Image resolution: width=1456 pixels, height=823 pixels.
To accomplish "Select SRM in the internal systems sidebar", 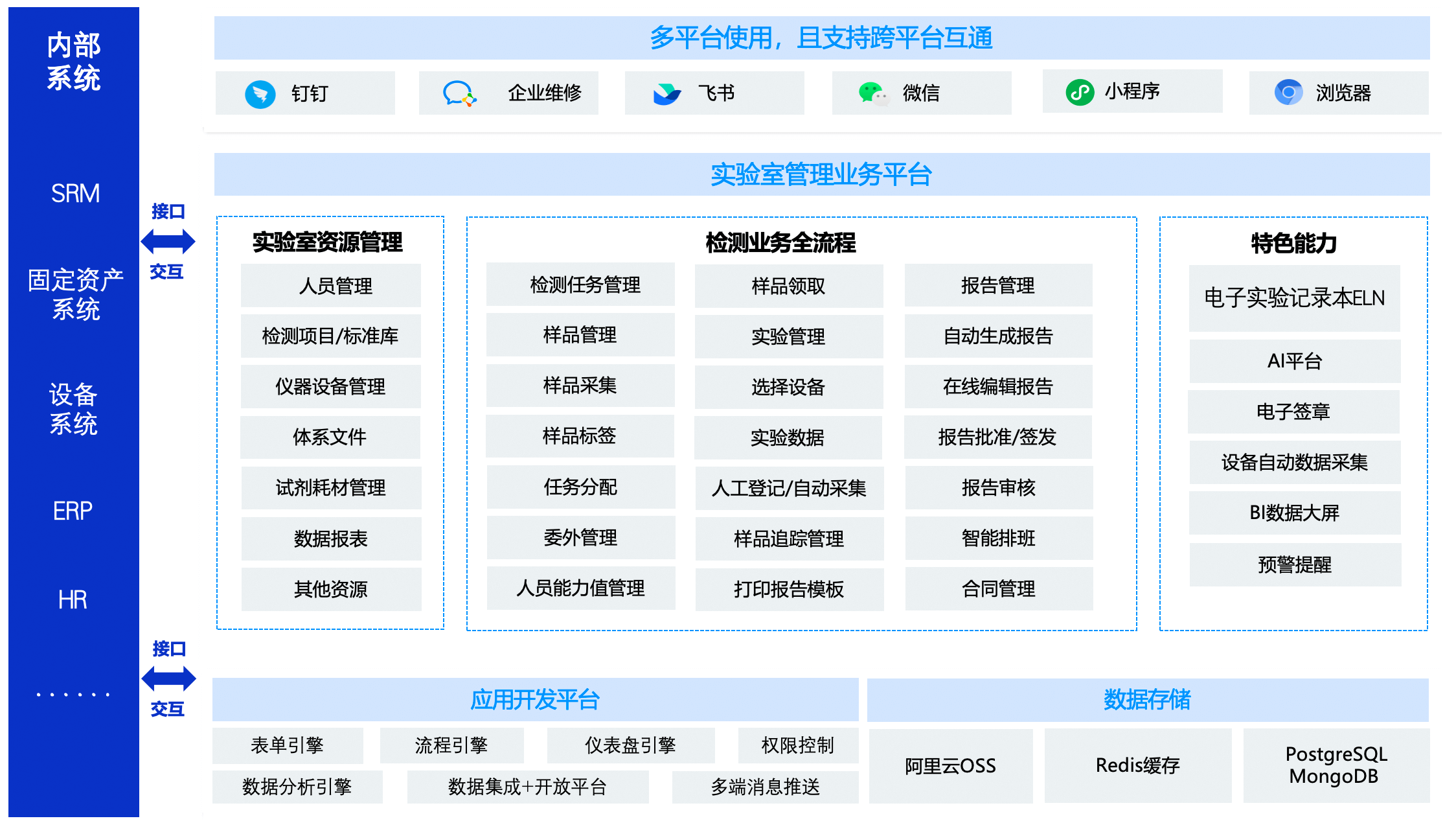I will tap(75, 193).
